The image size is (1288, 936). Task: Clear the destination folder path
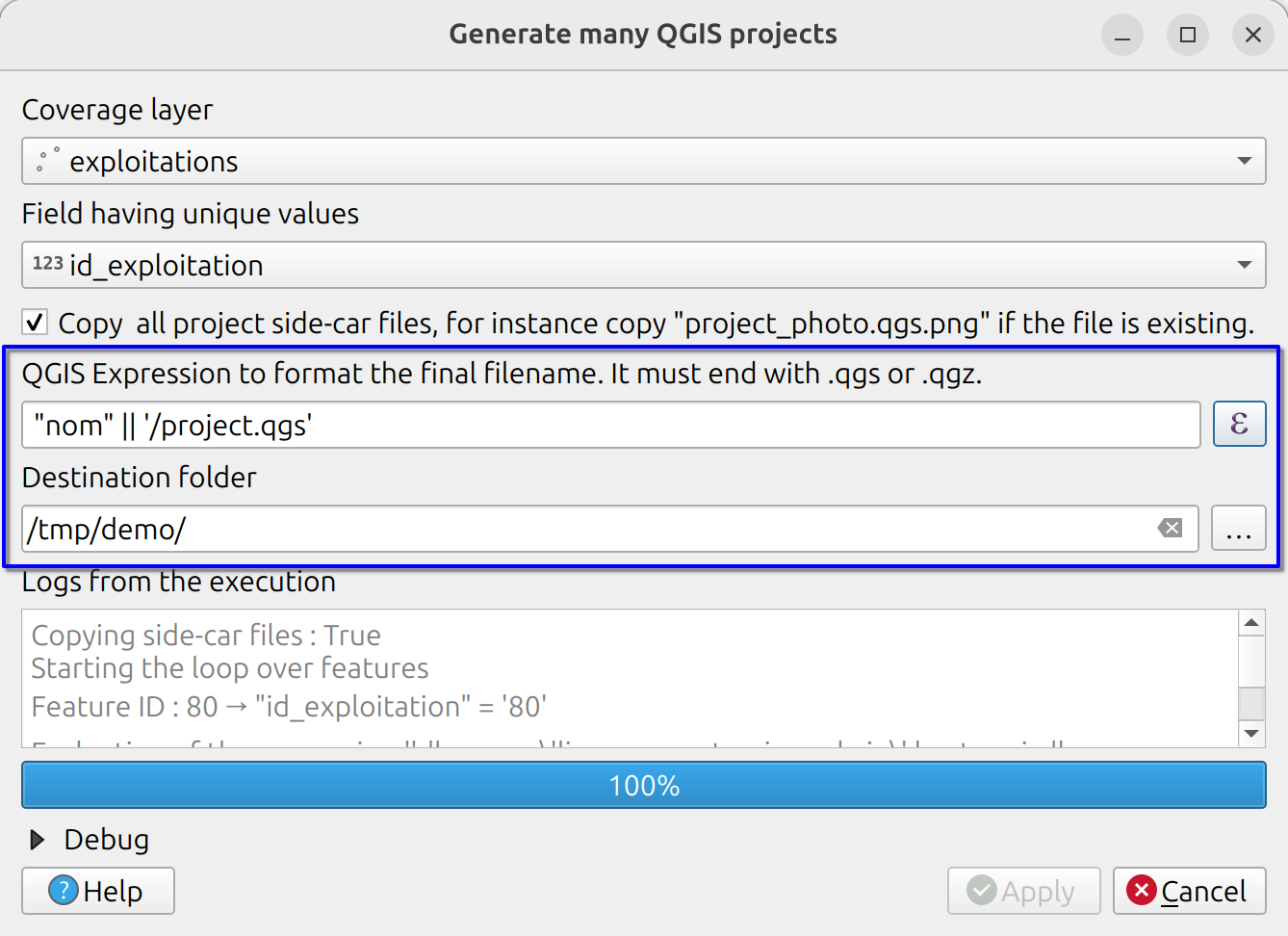pyautogui.click(x=1170, y=528)
